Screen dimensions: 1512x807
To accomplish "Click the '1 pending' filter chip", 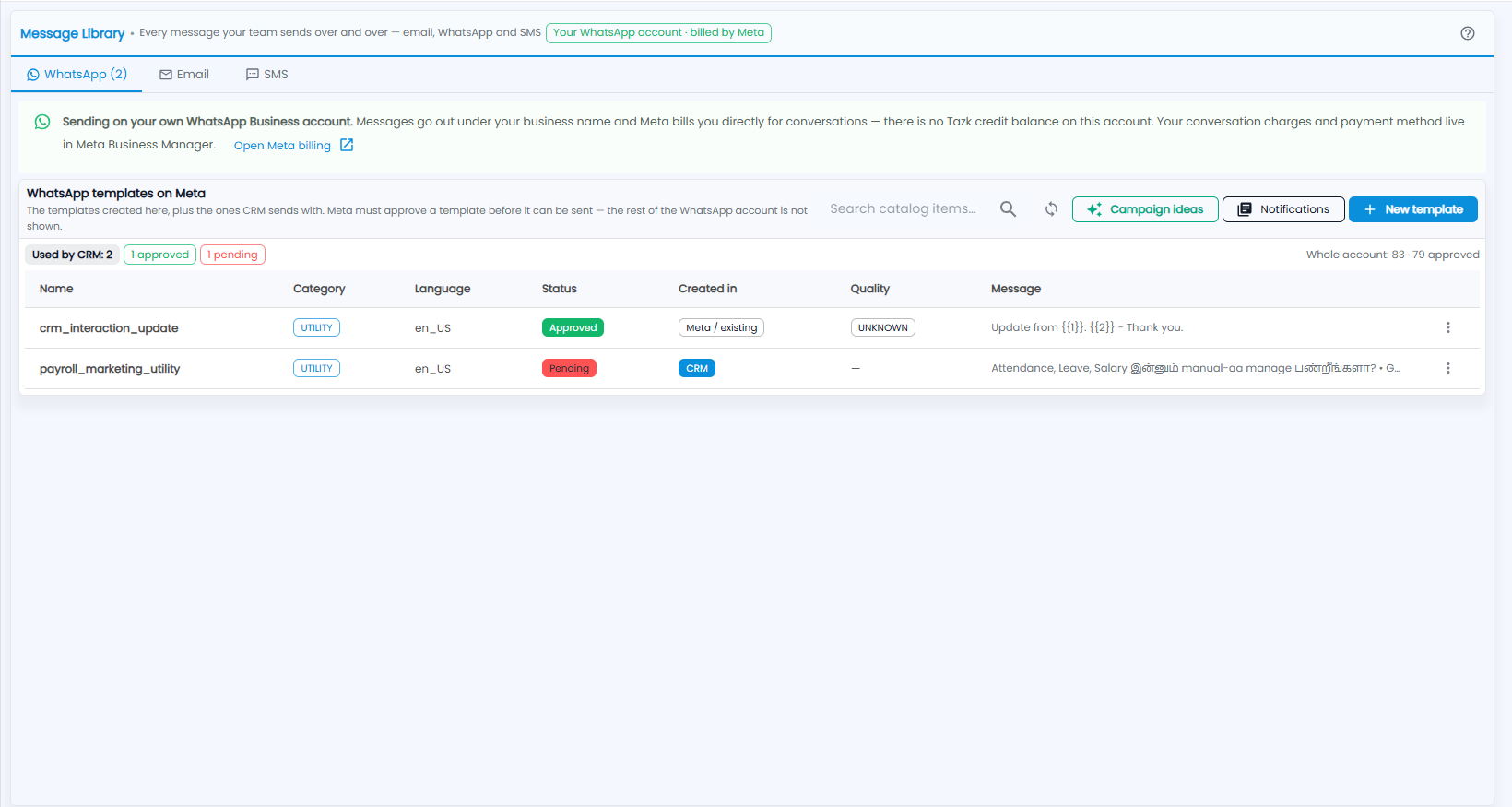I will click(232, 255).
